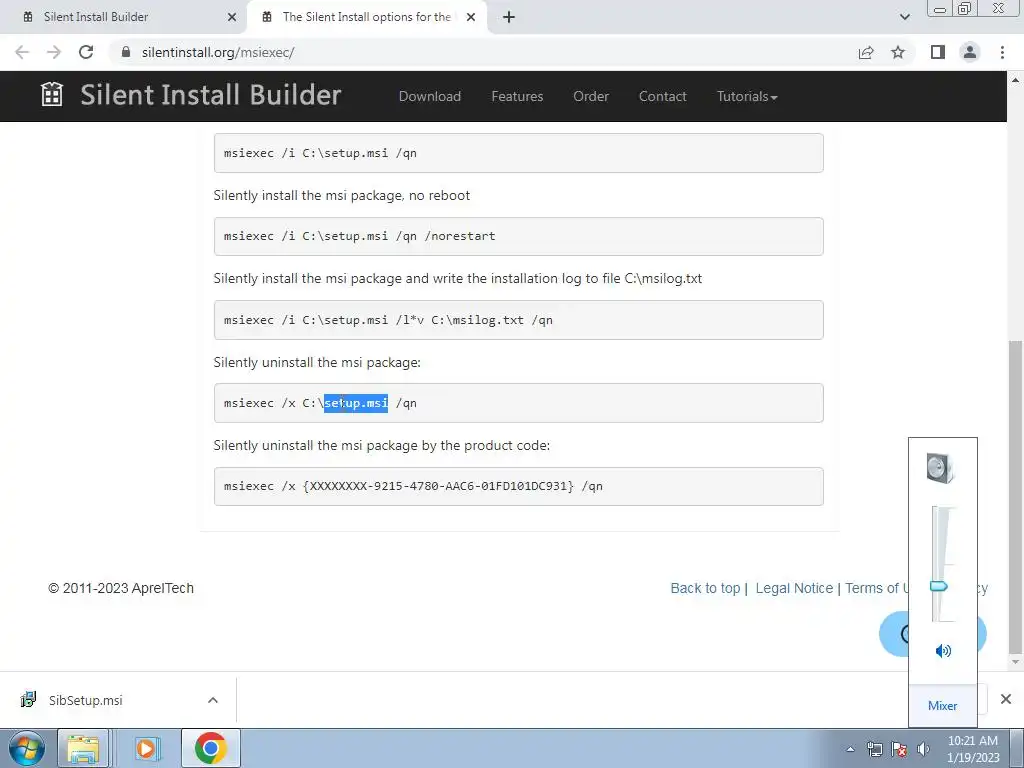
Task: Click the speaker device icon in volume popup
Action: tap(940, 468)
